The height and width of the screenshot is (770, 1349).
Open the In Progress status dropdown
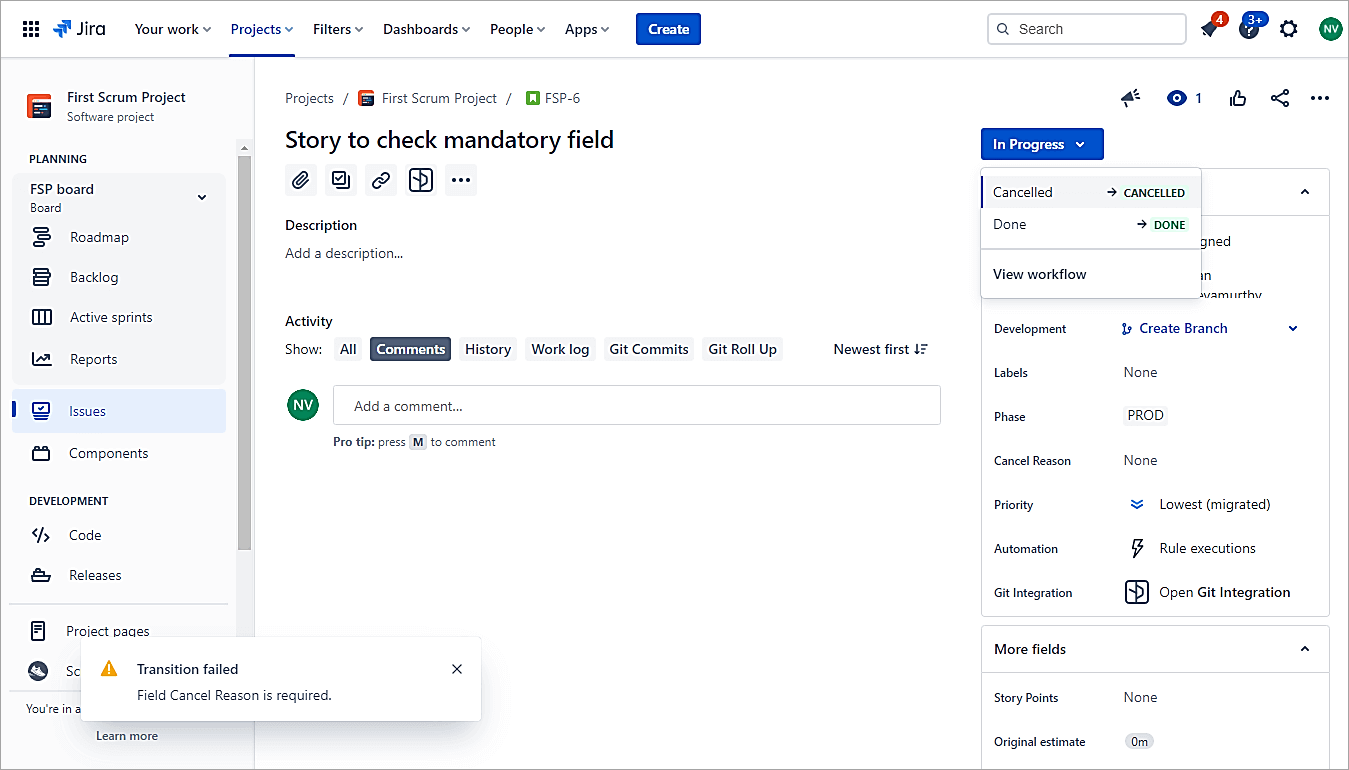coord(1041,144)
